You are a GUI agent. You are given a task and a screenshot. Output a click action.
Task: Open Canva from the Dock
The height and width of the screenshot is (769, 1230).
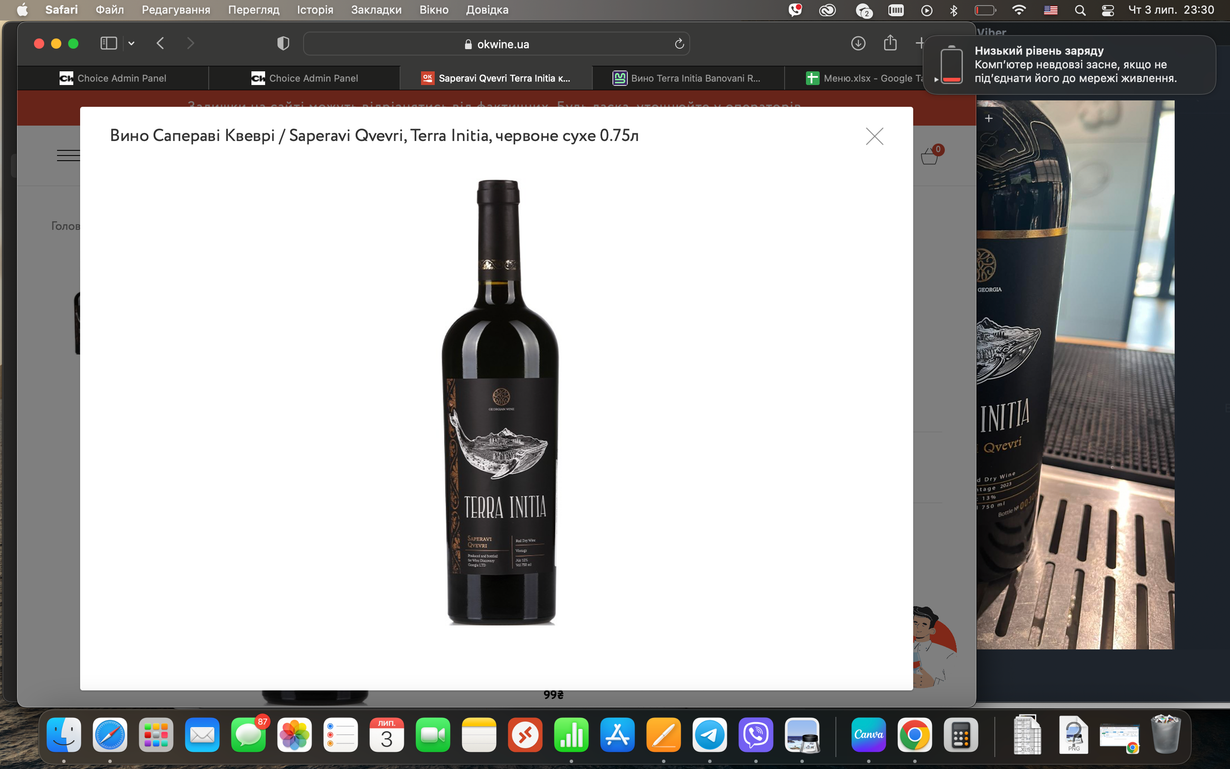(869, 735)
